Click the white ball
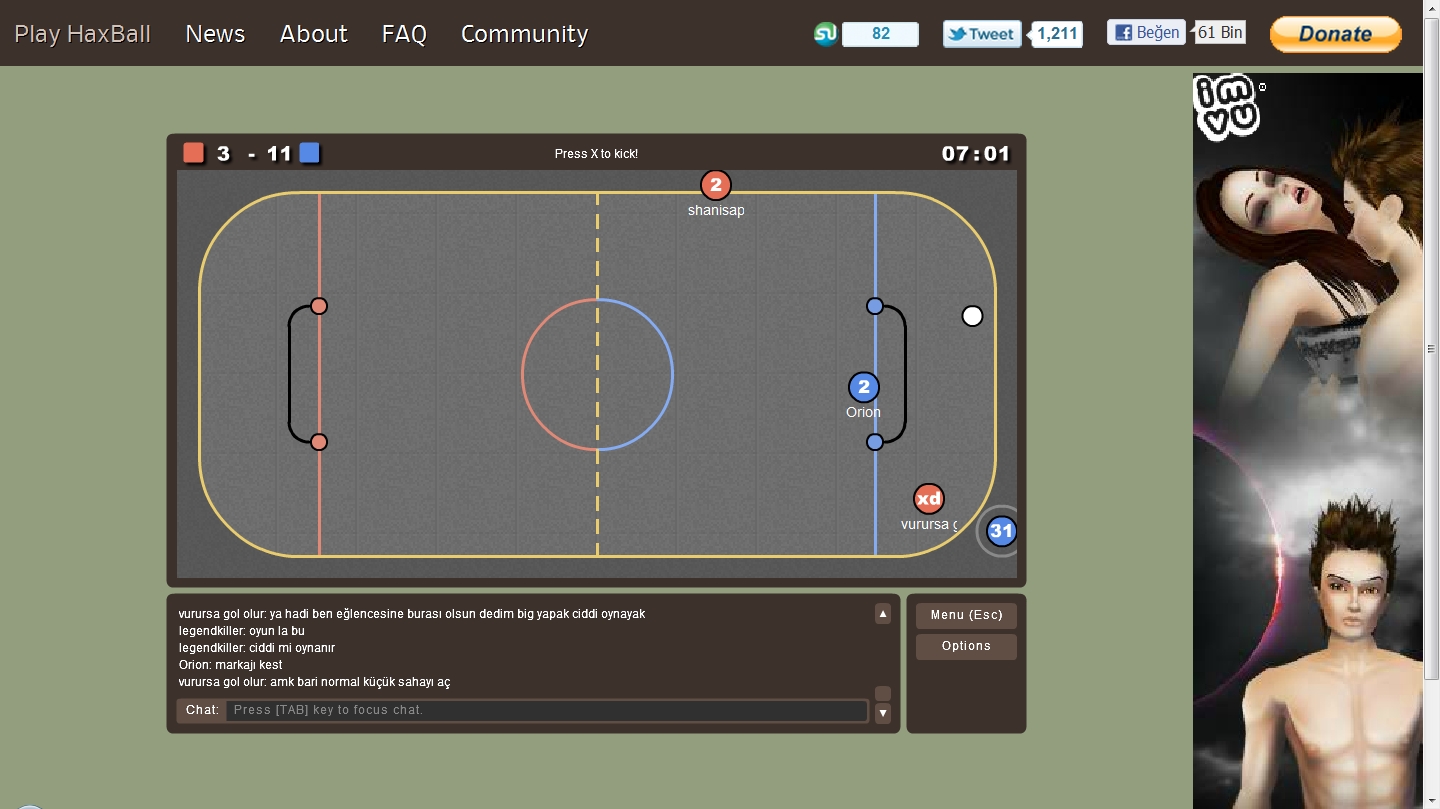The image size is (1440, 809). tap(972, 316)
